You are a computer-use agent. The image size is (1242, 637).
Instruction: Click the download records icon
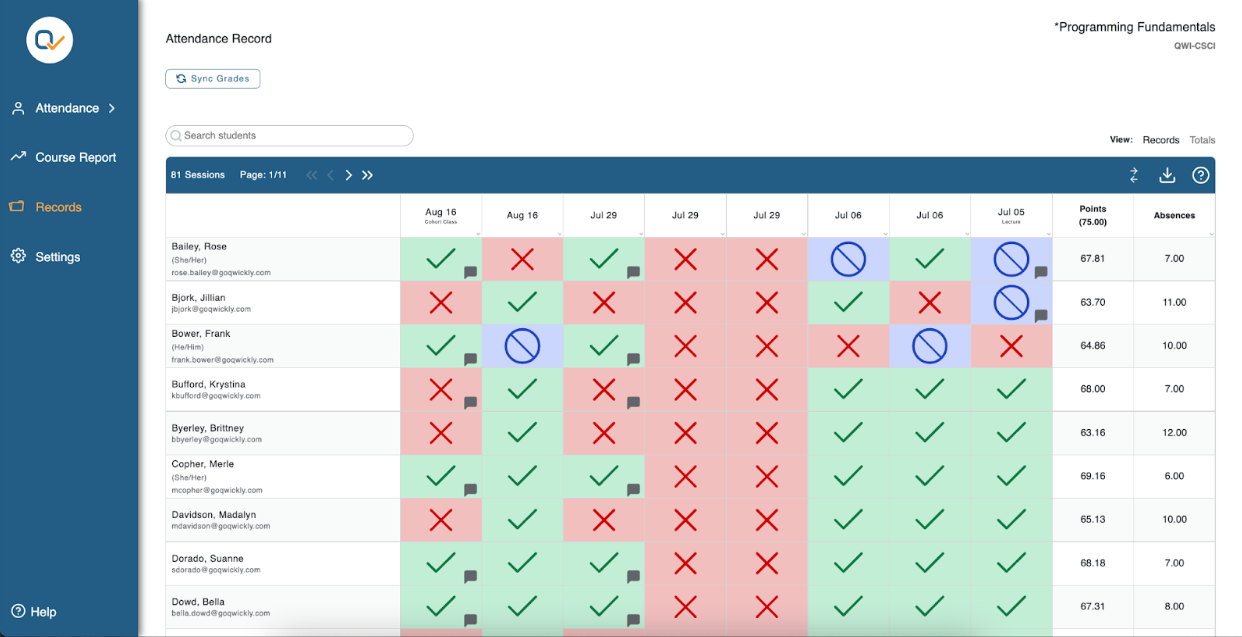tap(1167, 175)
